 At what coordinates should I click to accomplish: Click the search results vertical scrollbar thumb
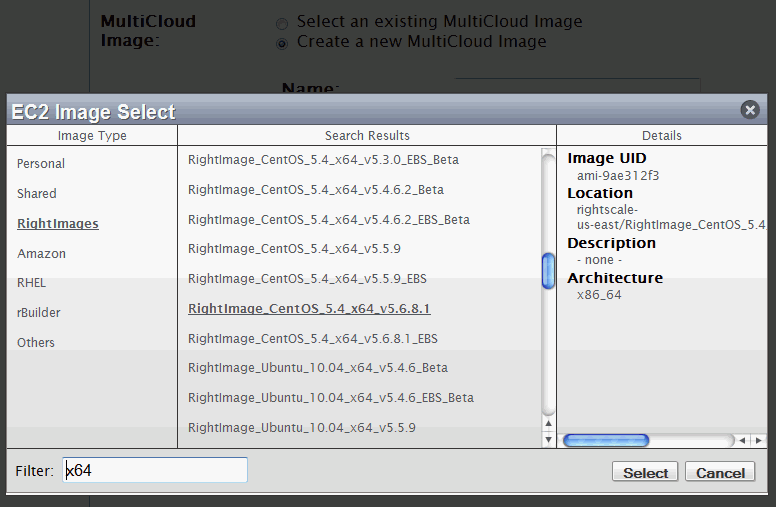pyautogui.click(x=548, y=271)
